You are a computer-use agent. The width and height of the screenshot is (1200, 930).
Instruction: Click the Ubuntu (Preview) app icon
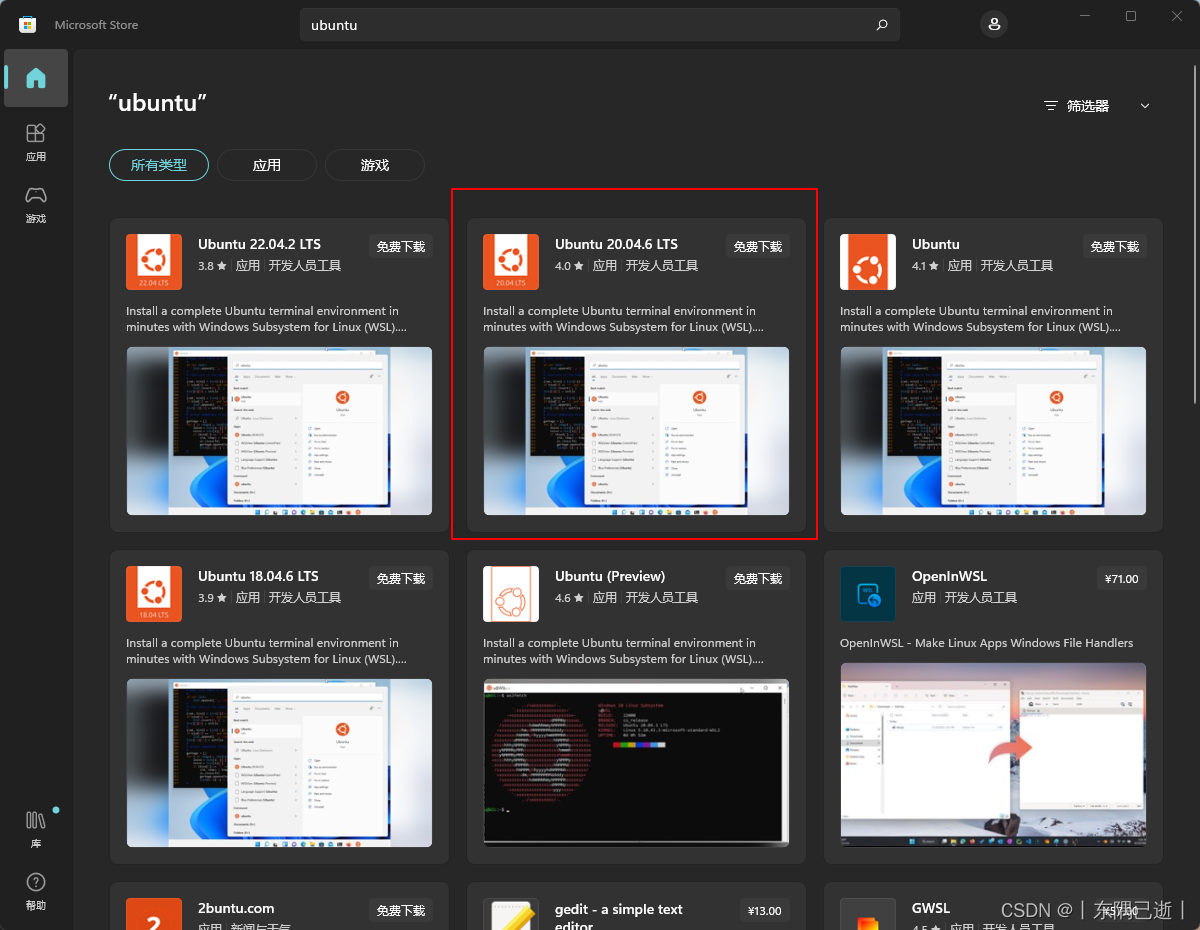[511, 594]
